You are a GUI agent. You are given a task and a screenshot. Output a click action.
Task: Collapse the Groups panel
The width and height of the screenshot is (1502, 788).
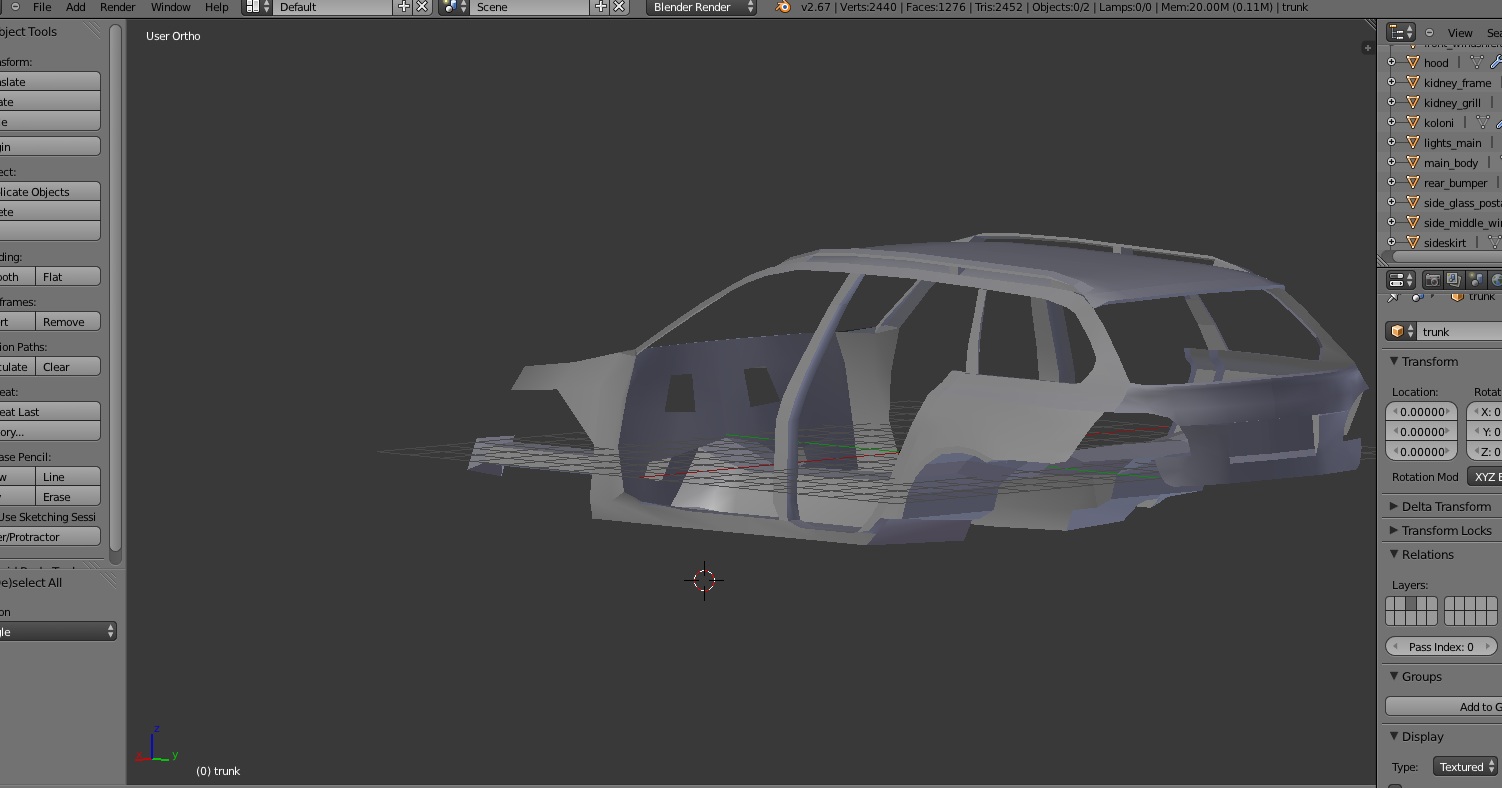tap(1394, 676)
